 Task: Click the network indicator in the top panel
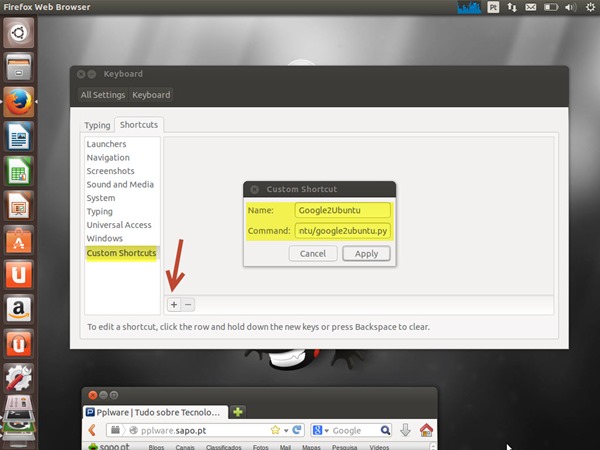coord(512,7)
